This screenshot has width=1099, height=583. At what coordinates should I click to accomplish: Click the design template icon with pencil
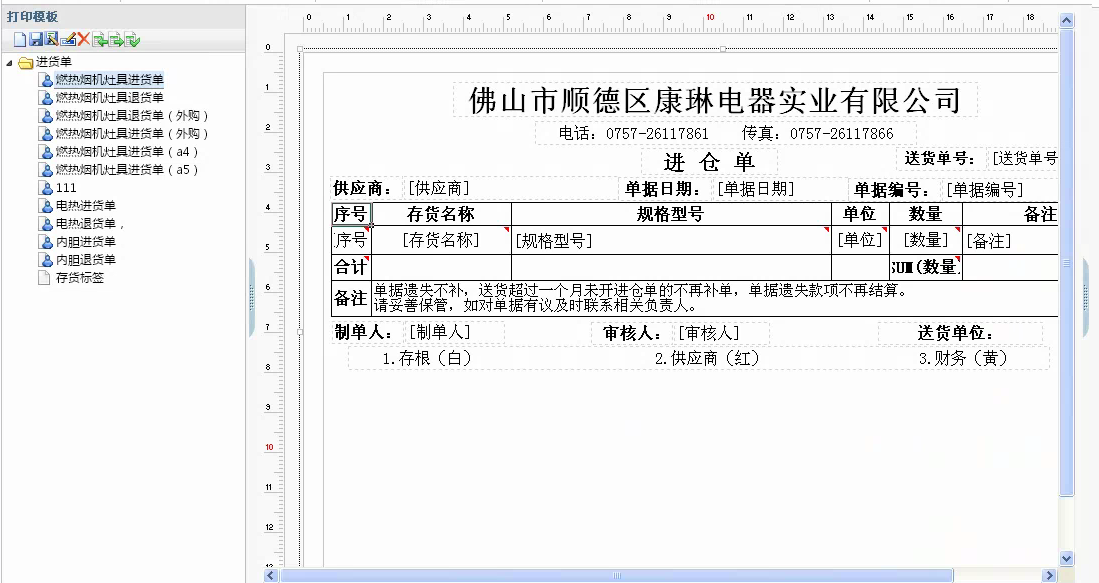click(x=52, y=40)
